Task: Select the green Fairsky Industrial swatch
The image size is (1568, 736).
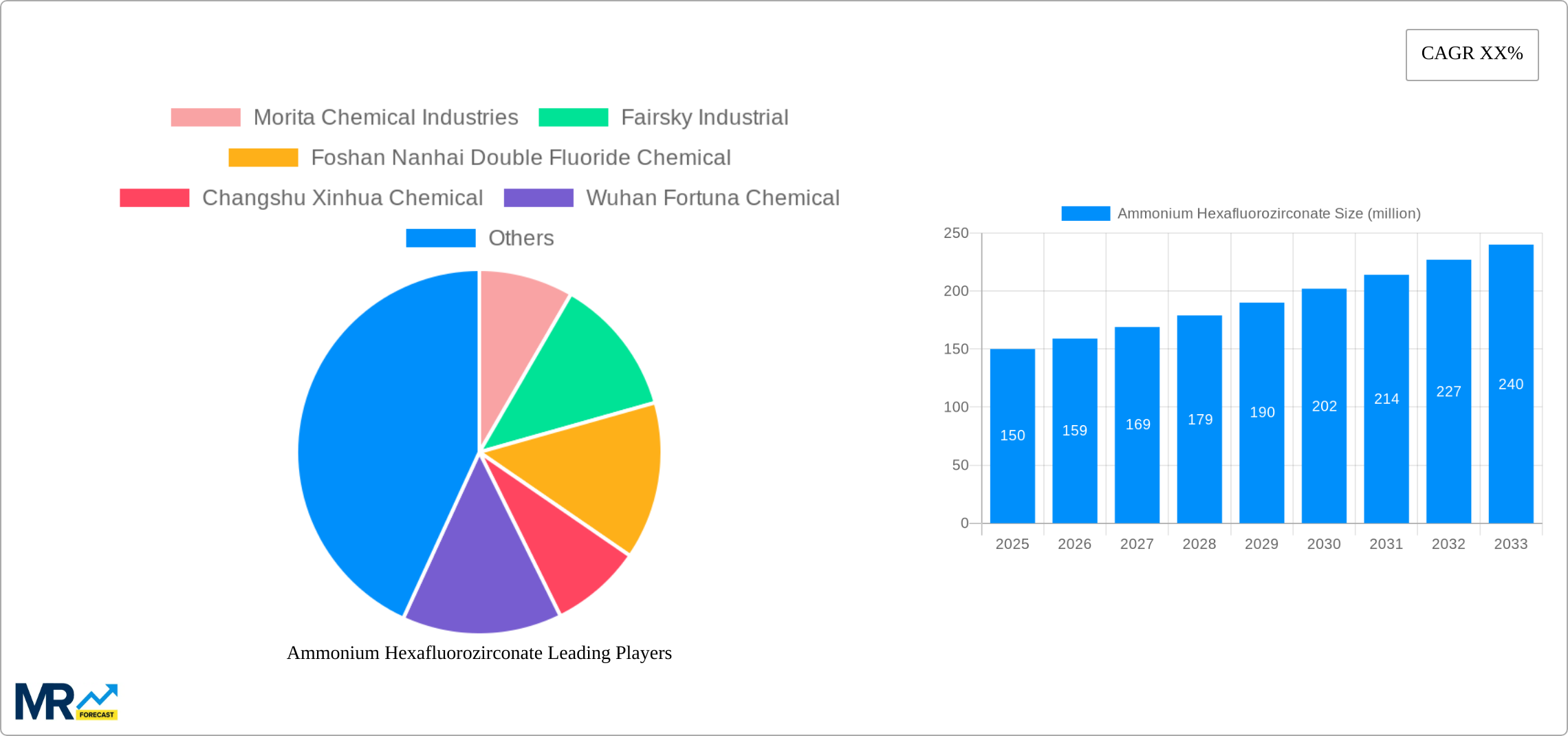Action: click(574, 117)
